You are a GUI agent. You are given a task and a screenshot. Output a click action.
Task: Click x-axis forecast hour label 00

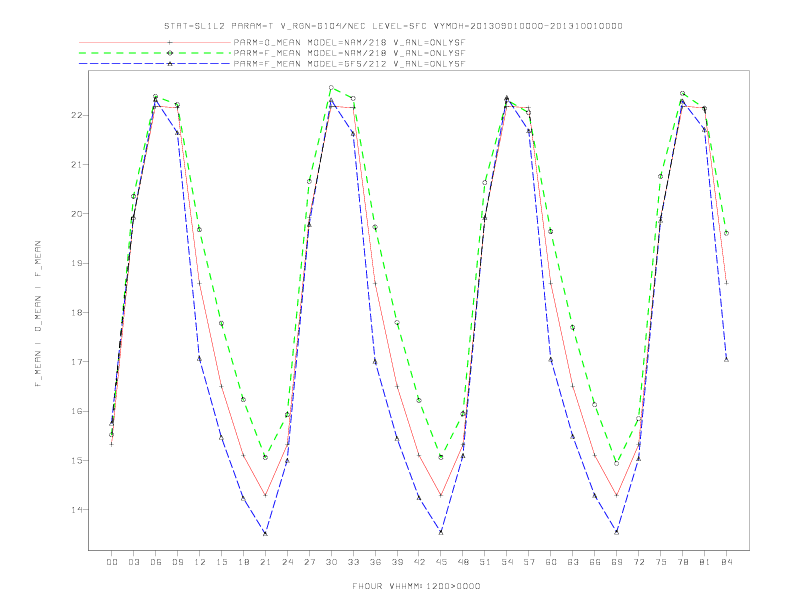tap(112, 562)
